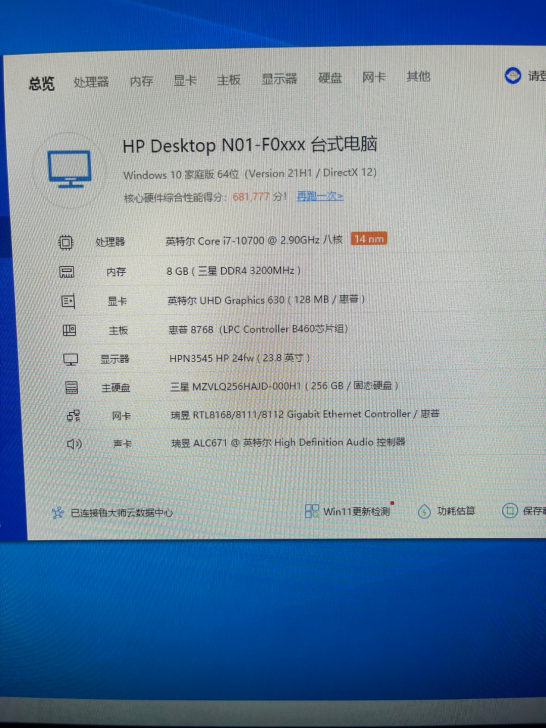546x728 pixels.
Task: Open the 其他 tab
Action: (x=418, y=77)
